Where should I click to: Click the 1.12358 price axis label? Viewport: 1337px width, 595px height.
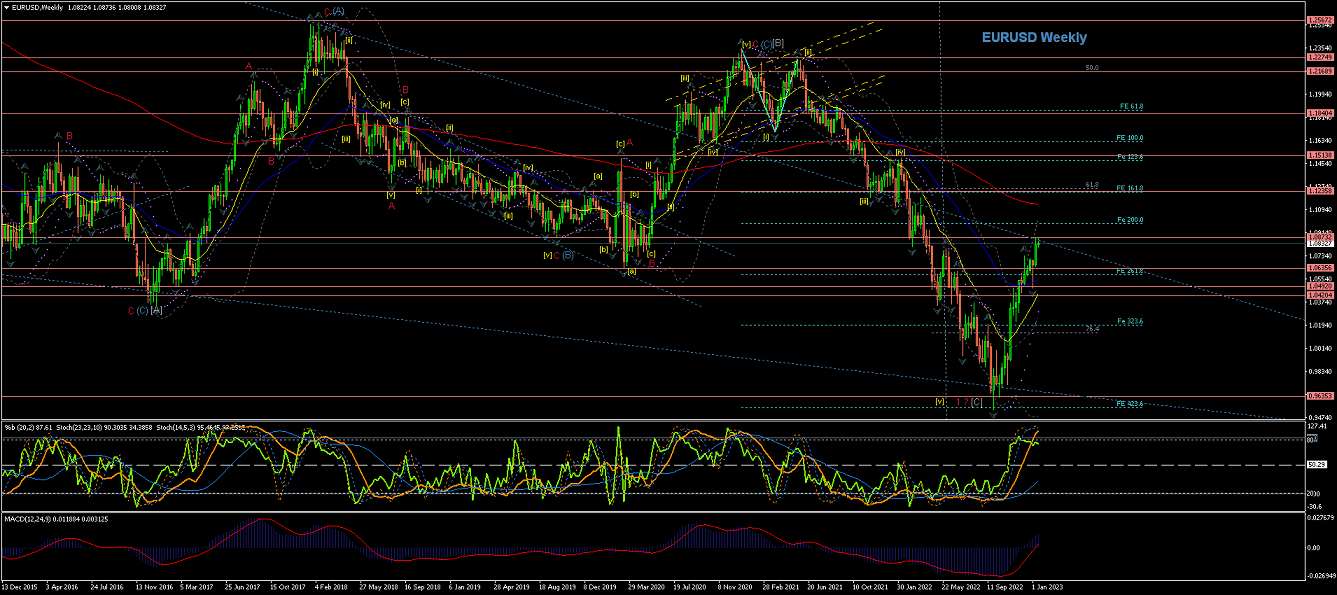pyautogui.click(x=1322, y=191)
